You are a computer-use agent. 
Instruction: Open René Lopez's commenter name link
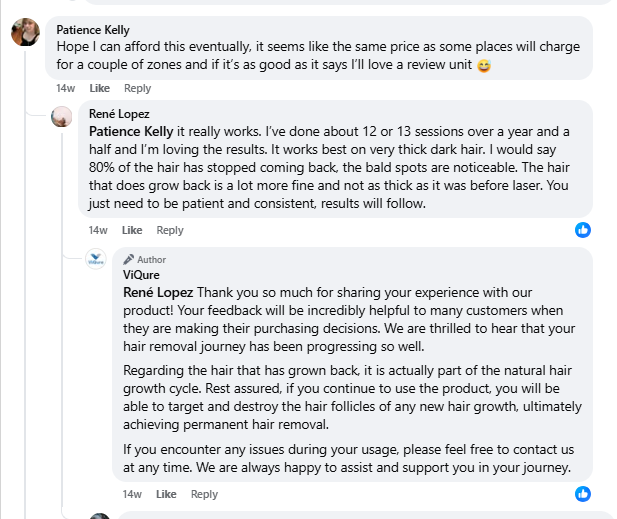[119, 114]
